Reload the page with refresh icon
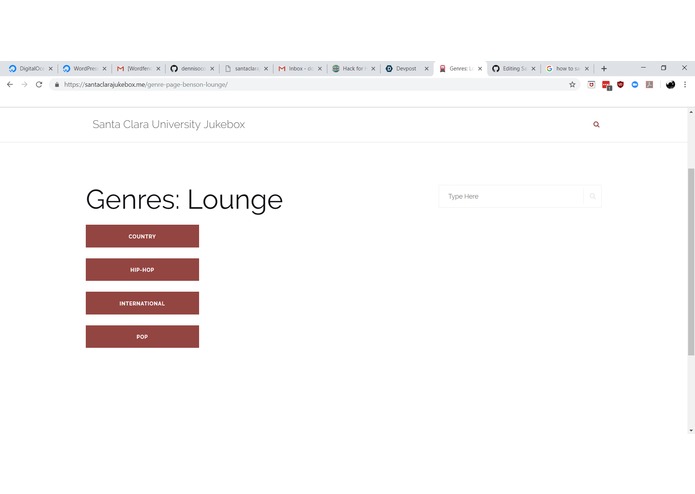 pyautogui.click(x=39, y=84)
